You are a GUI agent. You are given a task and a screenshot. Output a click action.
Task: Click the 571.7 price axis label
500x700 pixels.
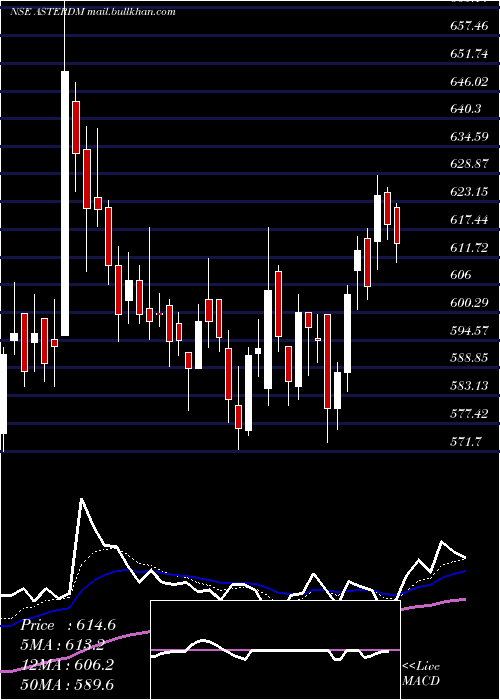(466, 442)
